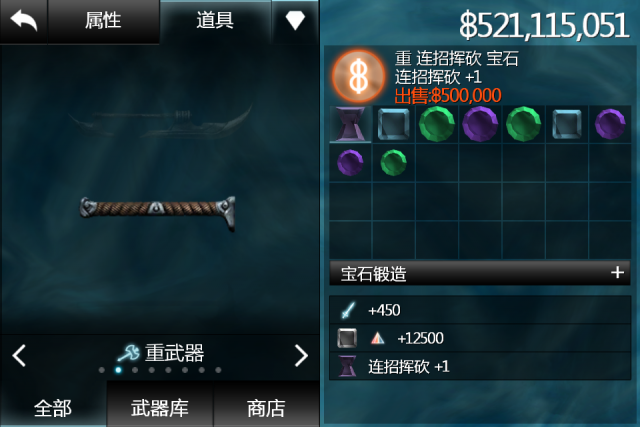This screenshot has width=640, height=427.
Task: Pick the first green round gem
Action: click(x=437, y=124)
